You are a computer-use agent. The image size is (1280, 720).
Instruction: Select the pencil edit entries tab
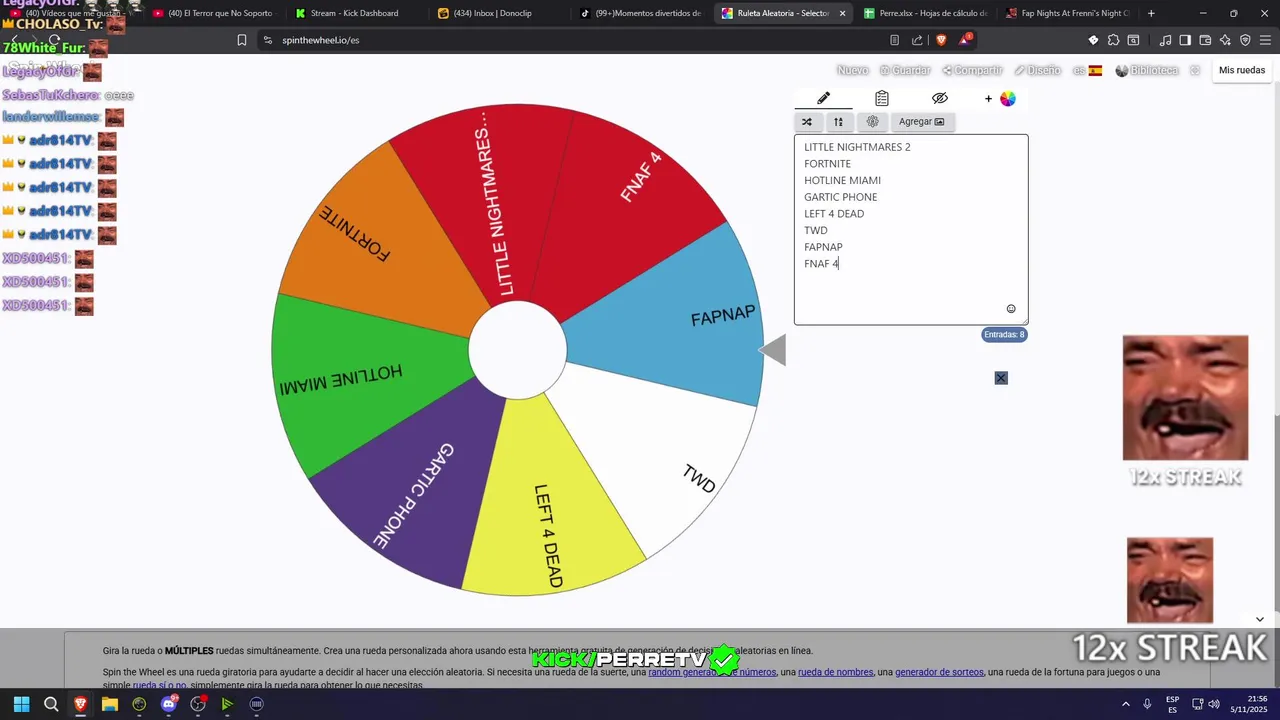823,98
